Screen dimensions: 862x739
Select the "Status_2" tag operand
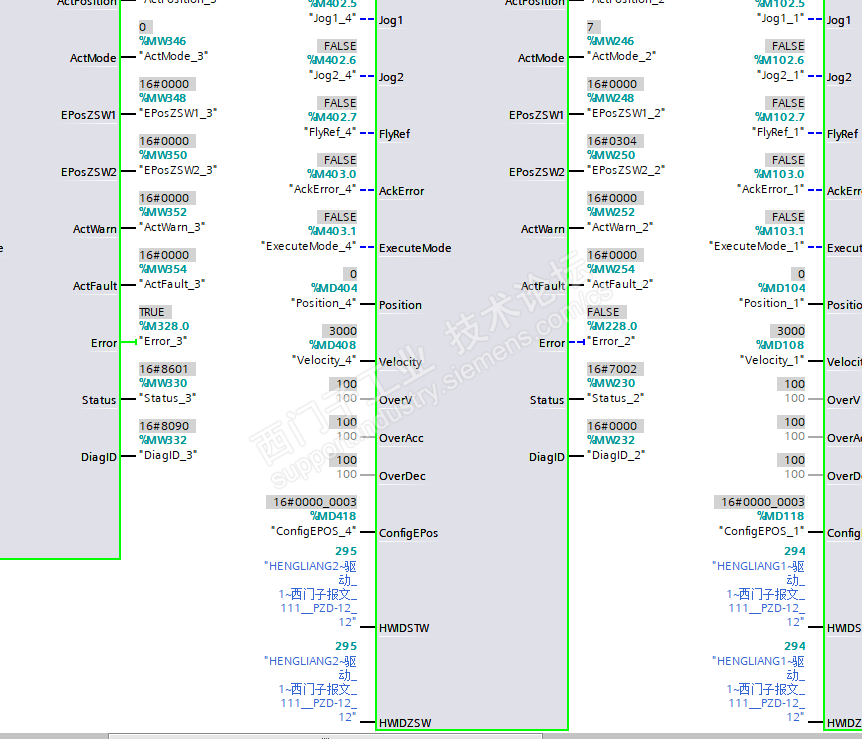616,398
